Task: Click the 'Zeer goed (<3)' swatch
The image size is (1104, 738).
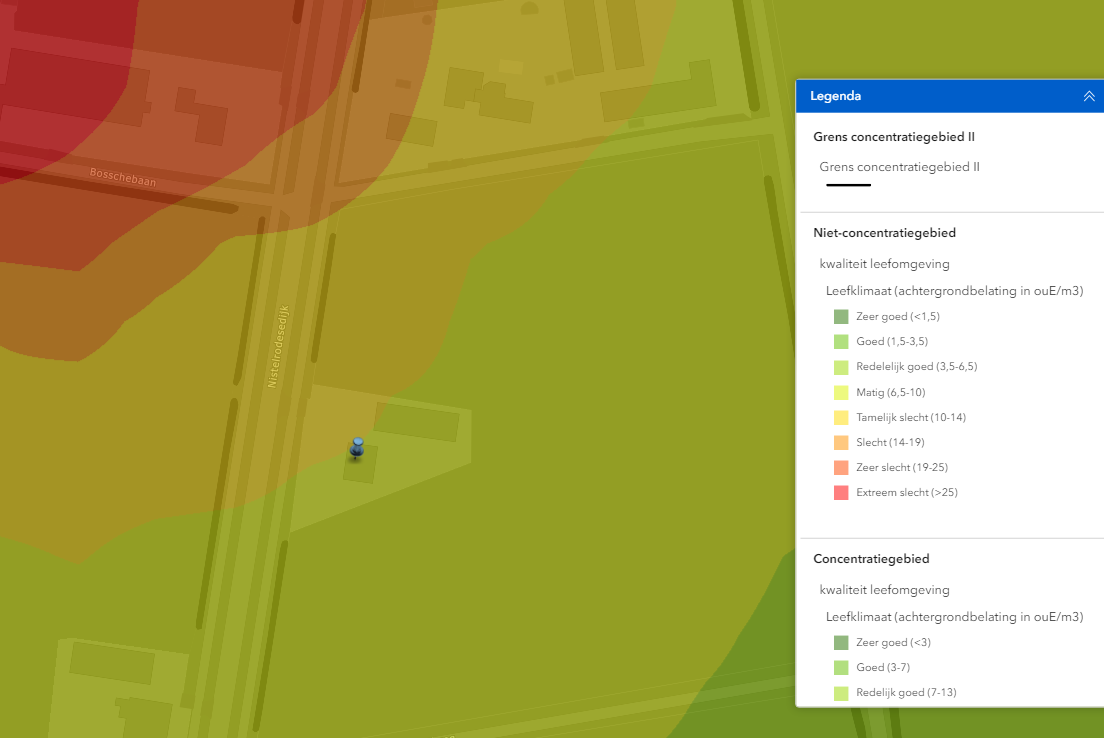Action: tap(841, 642)
